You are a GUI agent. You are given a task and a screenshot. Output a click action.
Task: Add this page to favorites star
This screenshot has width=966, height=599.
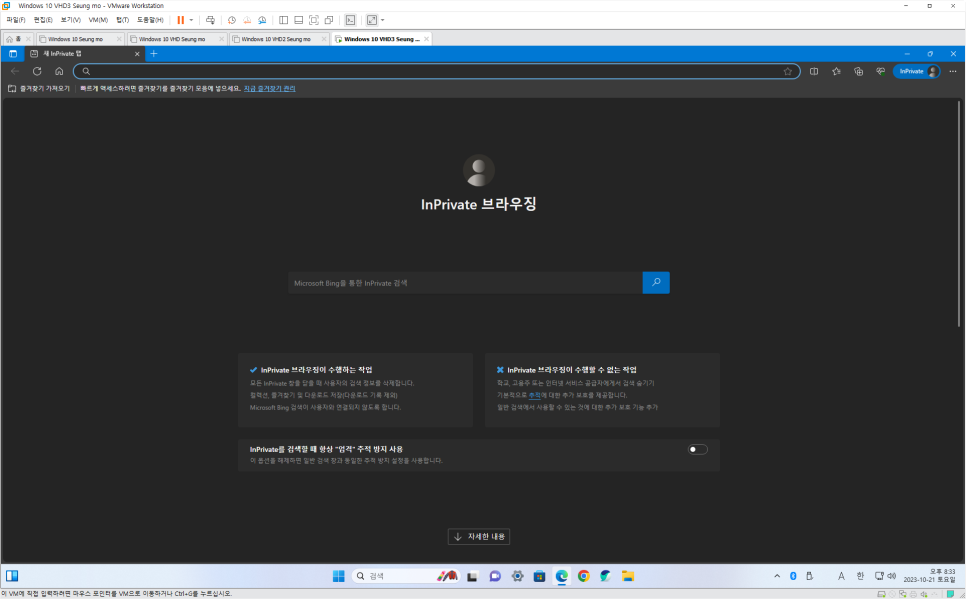[787, 71]
